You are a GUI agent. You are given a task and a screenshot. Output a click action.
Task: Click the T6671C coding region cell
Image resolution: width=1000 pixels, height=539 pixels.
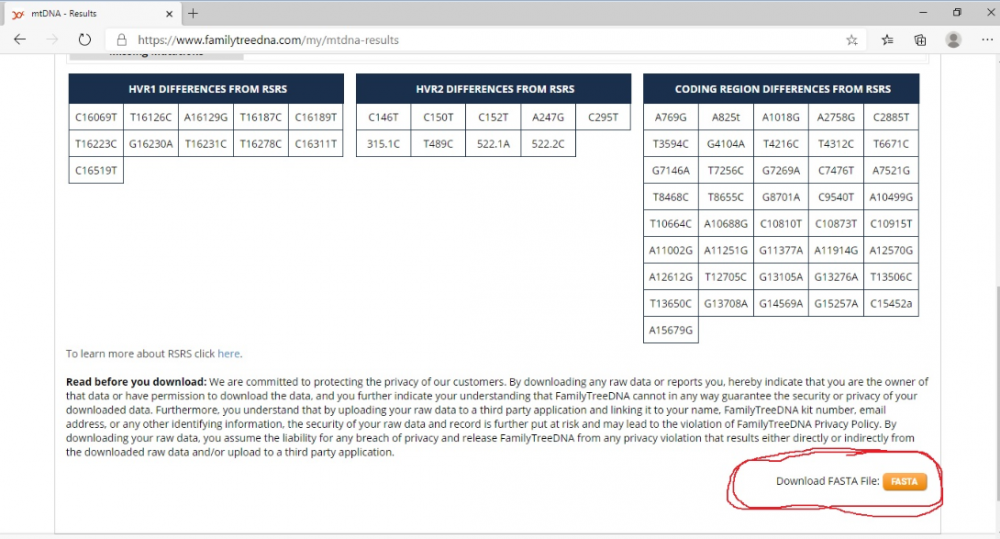891,144
